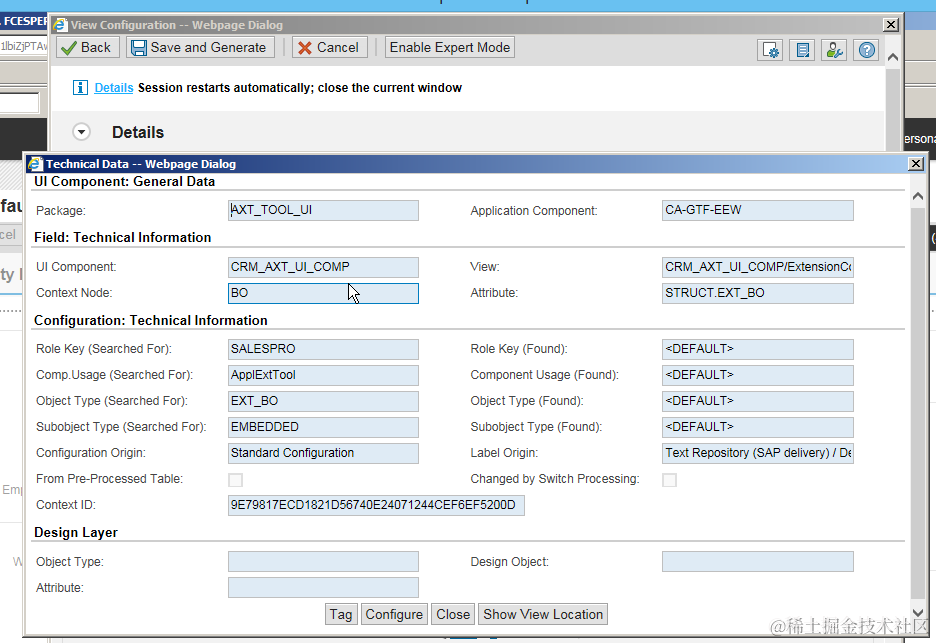
Task: Click Internet Explorer icon in View Configuration title
Action: tap(60, 25)
